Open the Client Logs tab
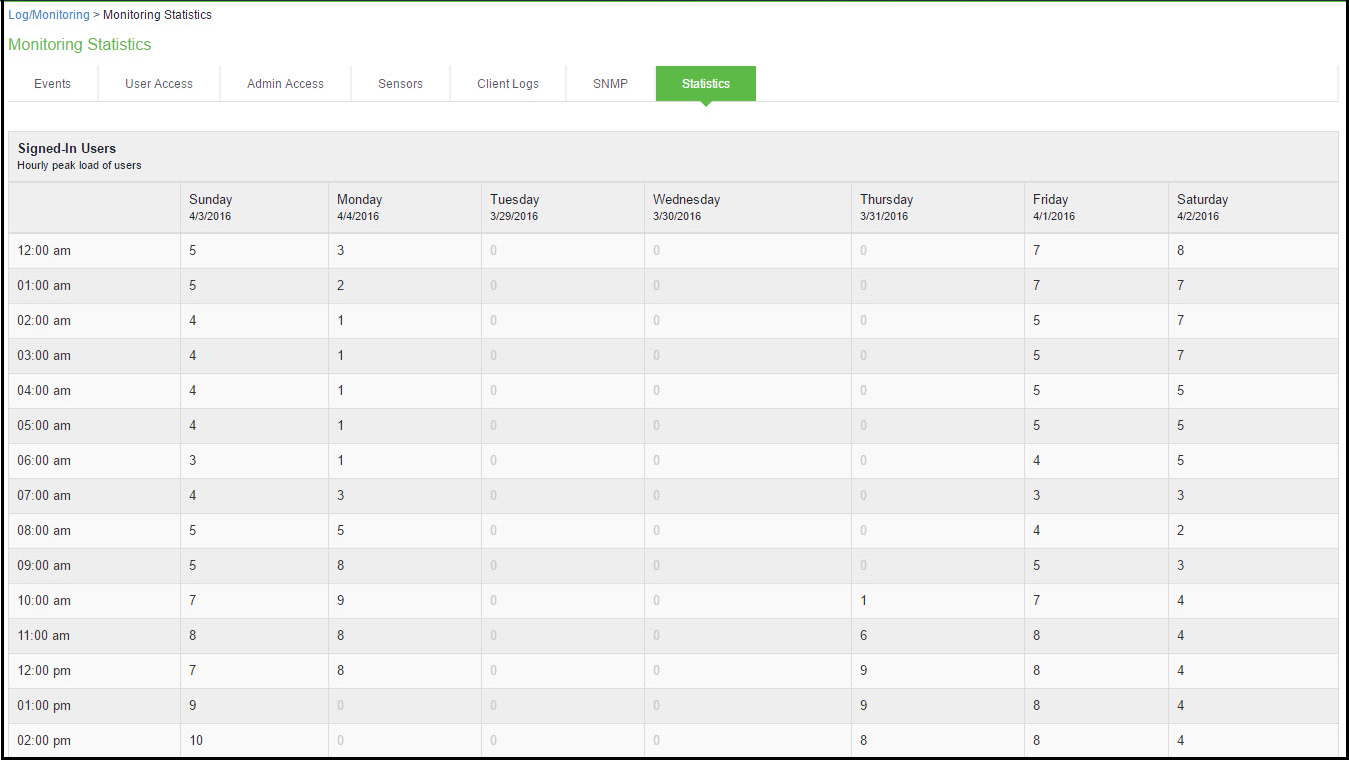 (x=507, y=83)
